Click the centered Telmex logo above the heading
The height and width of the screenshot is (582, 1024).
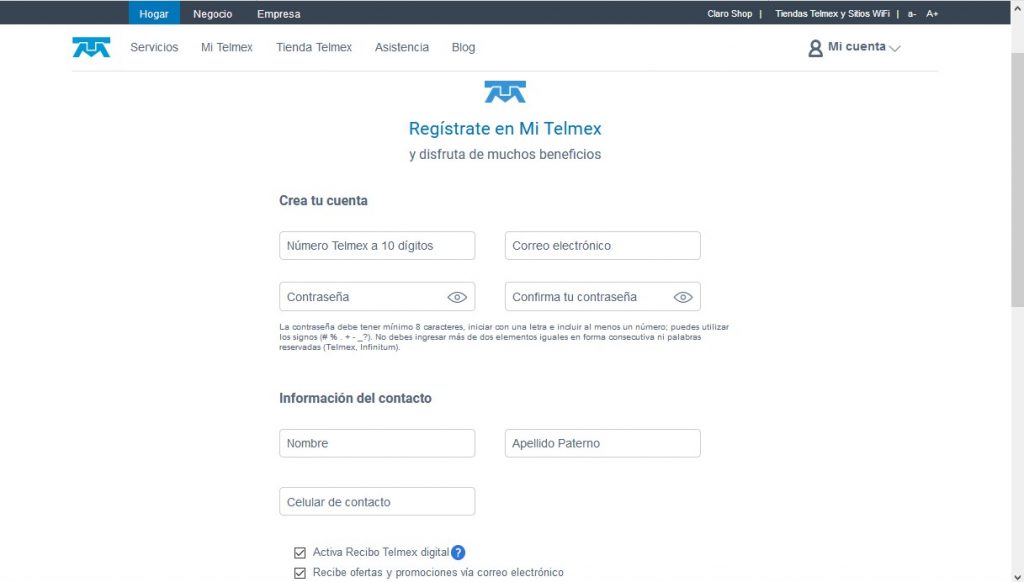[505, 92]
